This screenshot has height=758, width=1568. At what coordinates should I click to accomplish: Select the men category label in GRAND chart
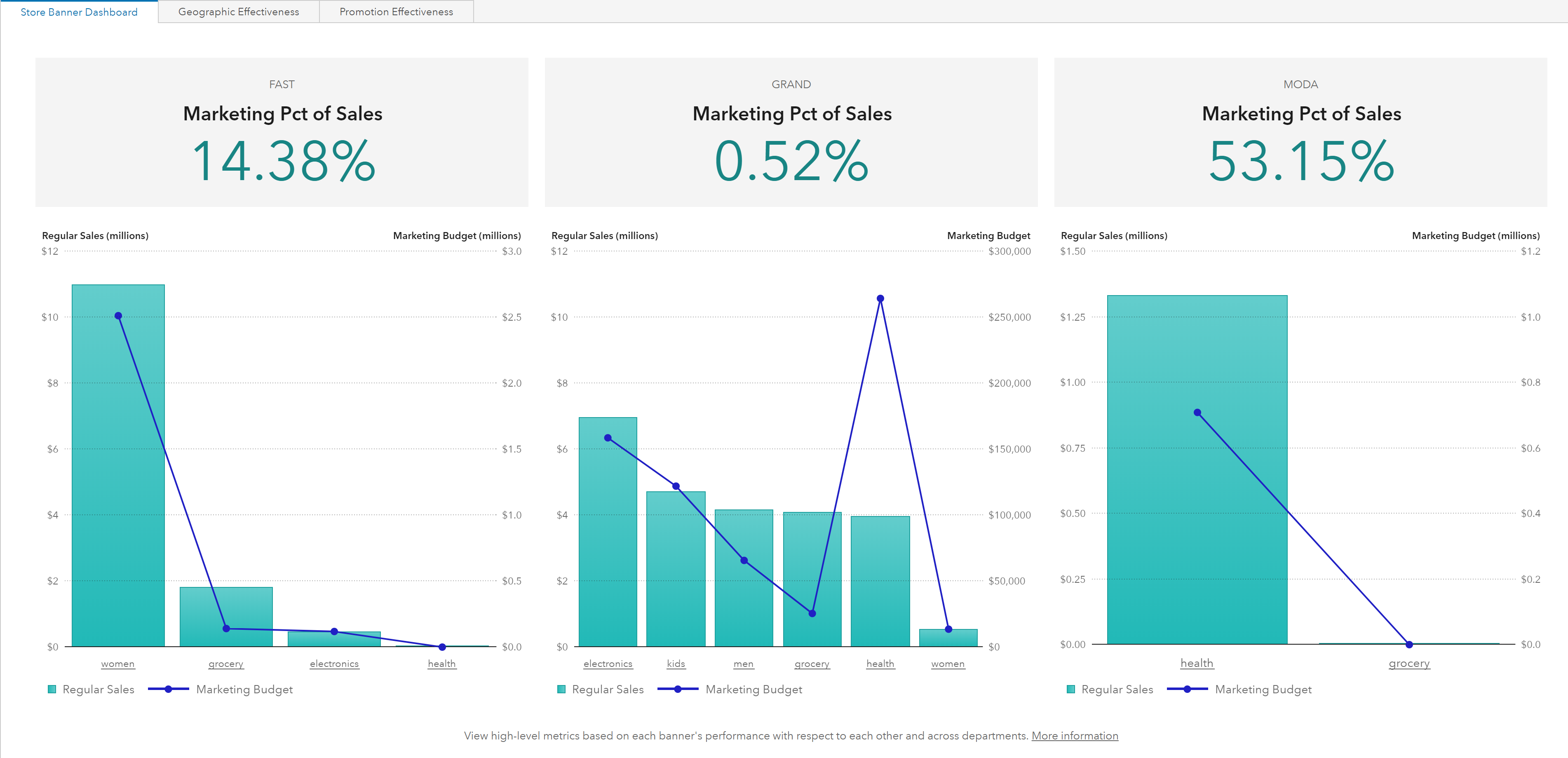(x=743, y=664)
